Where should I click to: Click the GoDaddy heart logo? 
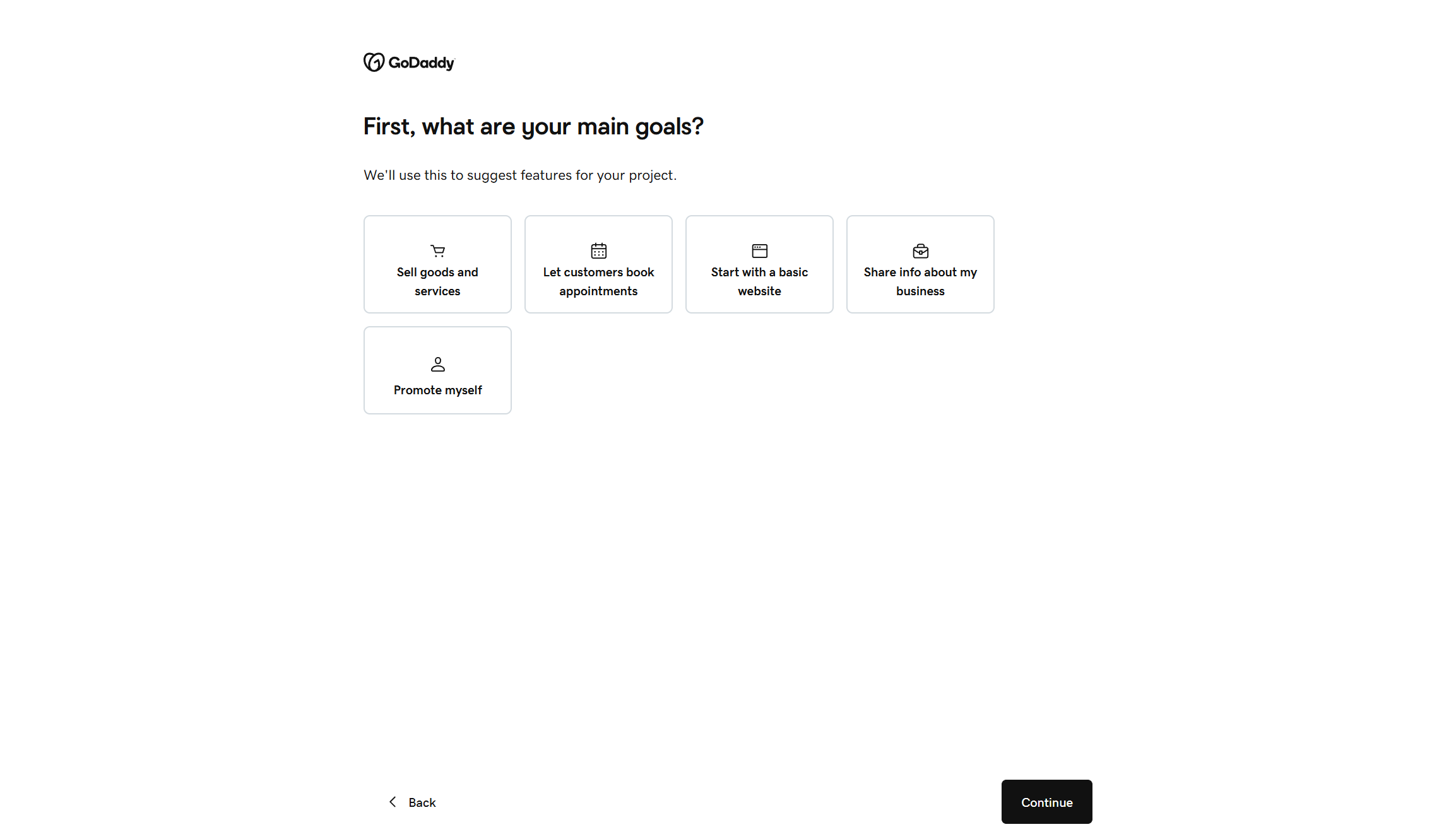374,62
